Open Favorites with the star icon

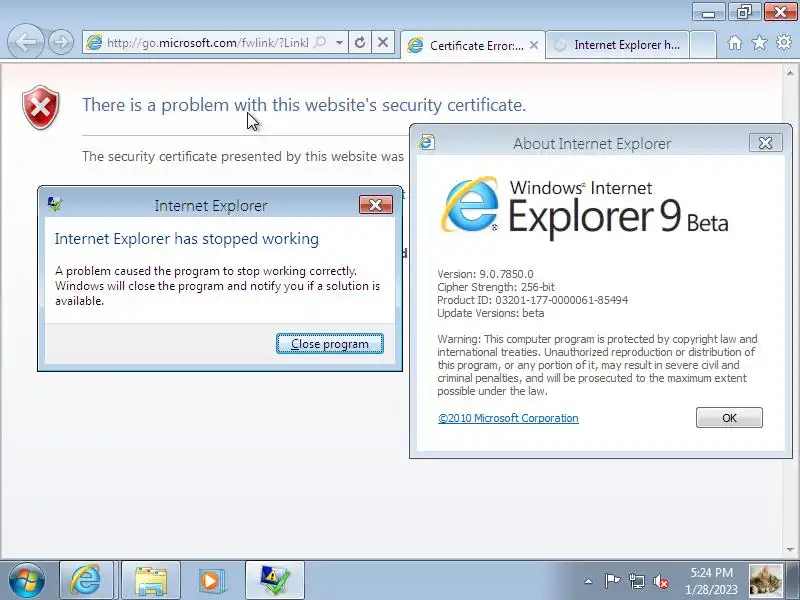[x=759, y=43]
